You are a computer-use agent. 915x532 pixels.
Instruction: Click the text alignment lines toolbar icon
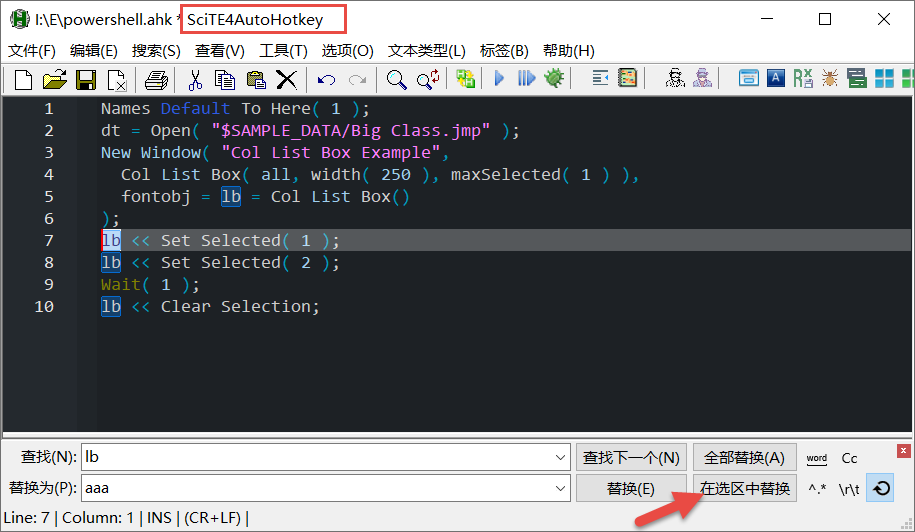600,78
